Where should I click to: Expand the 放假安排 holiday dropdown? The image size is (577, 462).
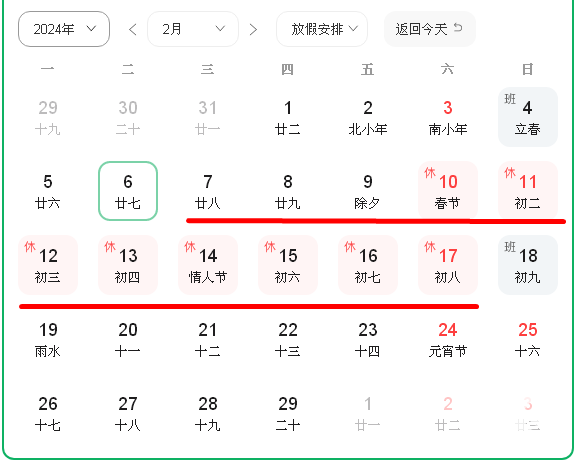point(322,29)
